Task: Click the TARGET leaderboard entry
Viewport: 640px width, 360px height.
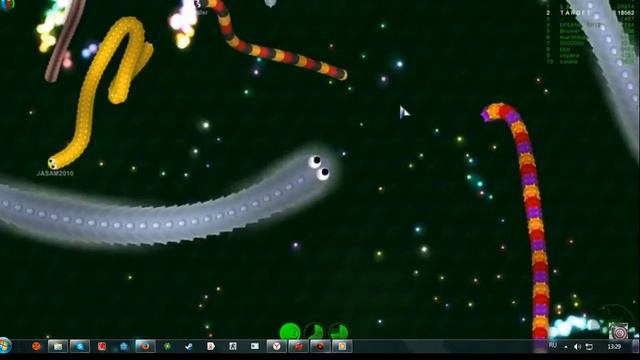Action: click(x=576, y=13)
